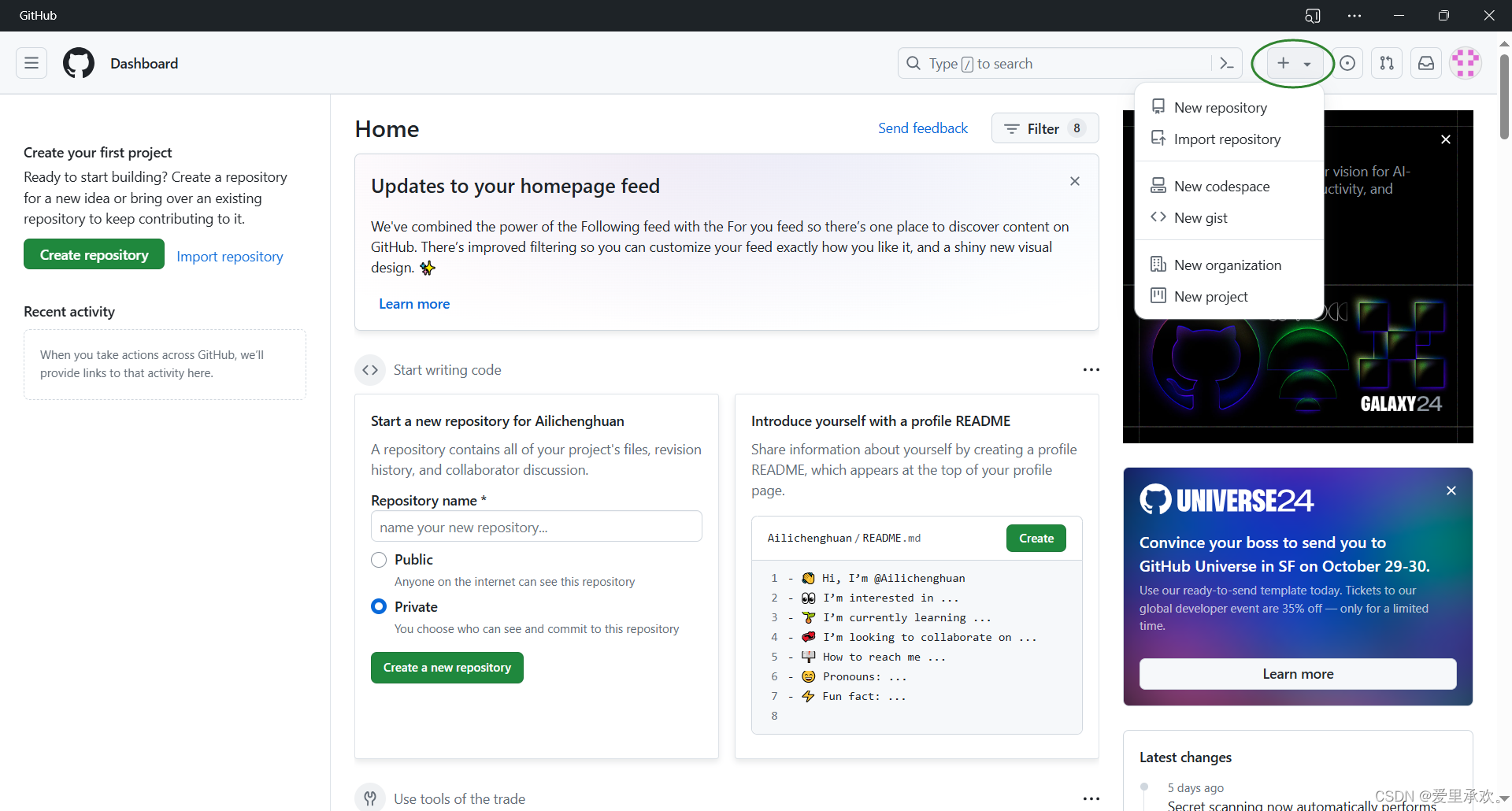Open the Filter 8 feed button
1512x811 pixels.
1045,128
